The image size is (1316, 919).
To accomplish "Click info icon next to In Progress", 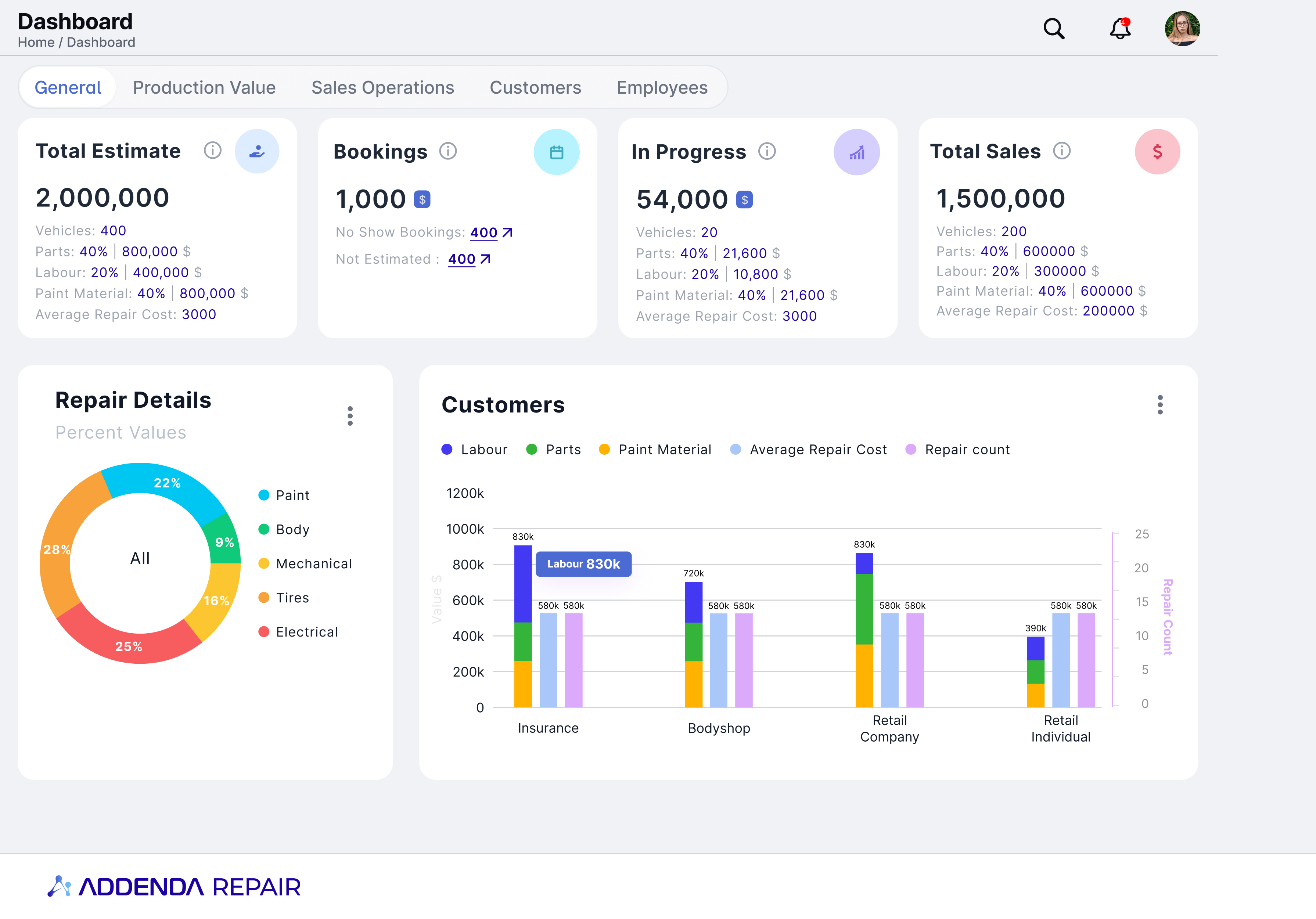I will tap(766, 151).
